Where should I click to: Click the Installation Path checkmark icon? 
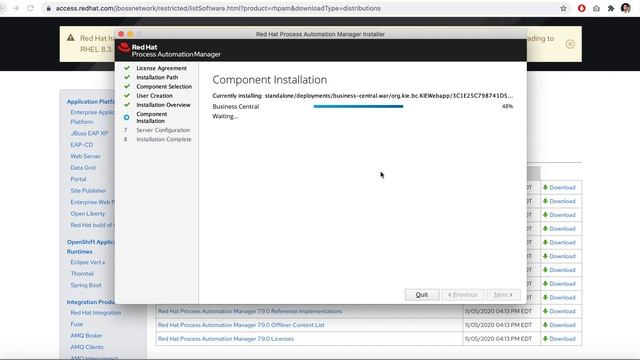pos(127,77)
